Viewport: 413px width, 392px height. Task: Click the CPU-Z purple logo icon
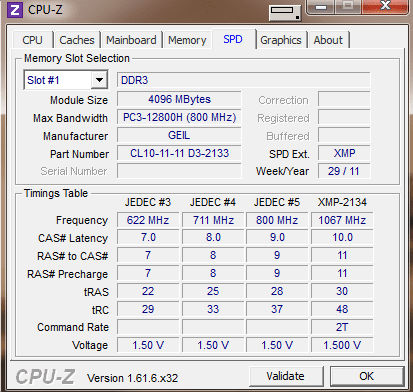point(15,10)
